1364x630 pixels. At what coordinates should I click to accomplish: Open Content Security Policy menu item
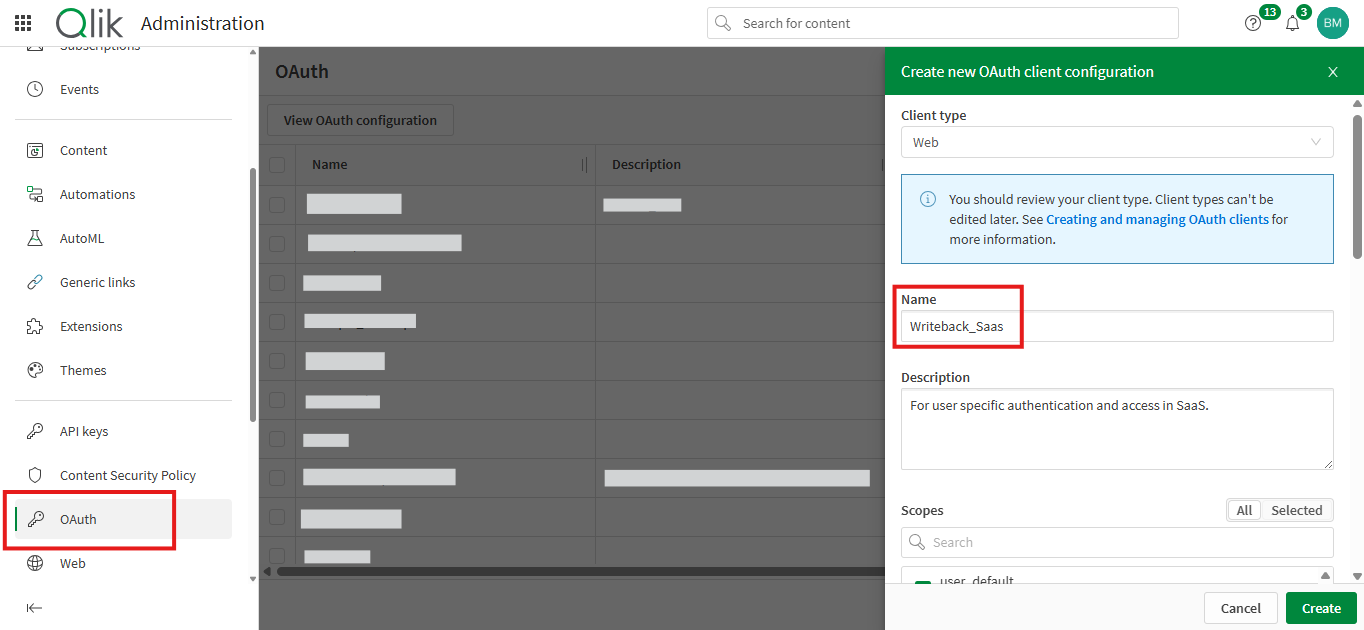click(128, 475)
